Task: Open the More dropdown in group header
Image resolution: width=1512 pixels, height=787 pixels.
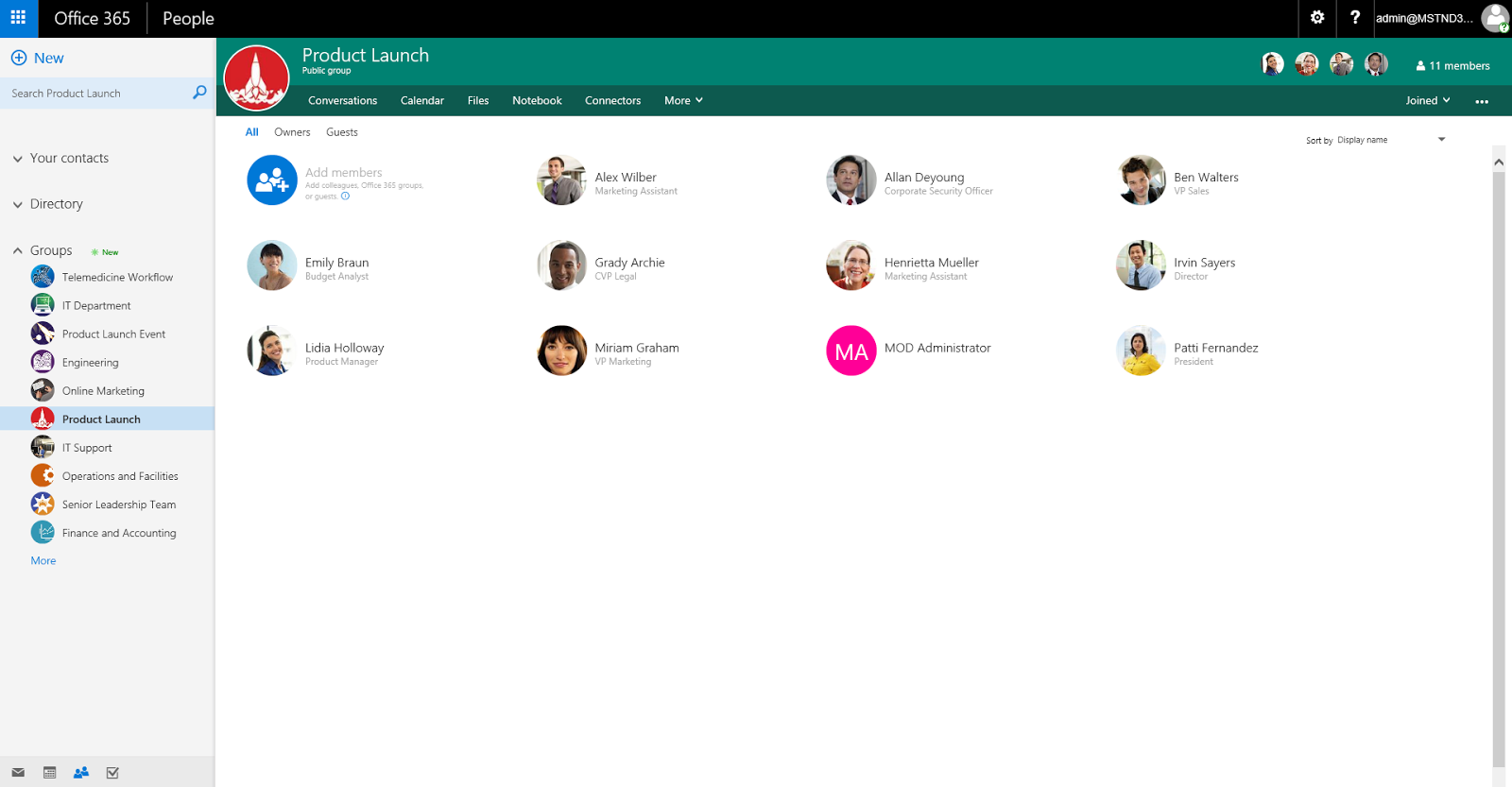Action: (x=683, y=100)
